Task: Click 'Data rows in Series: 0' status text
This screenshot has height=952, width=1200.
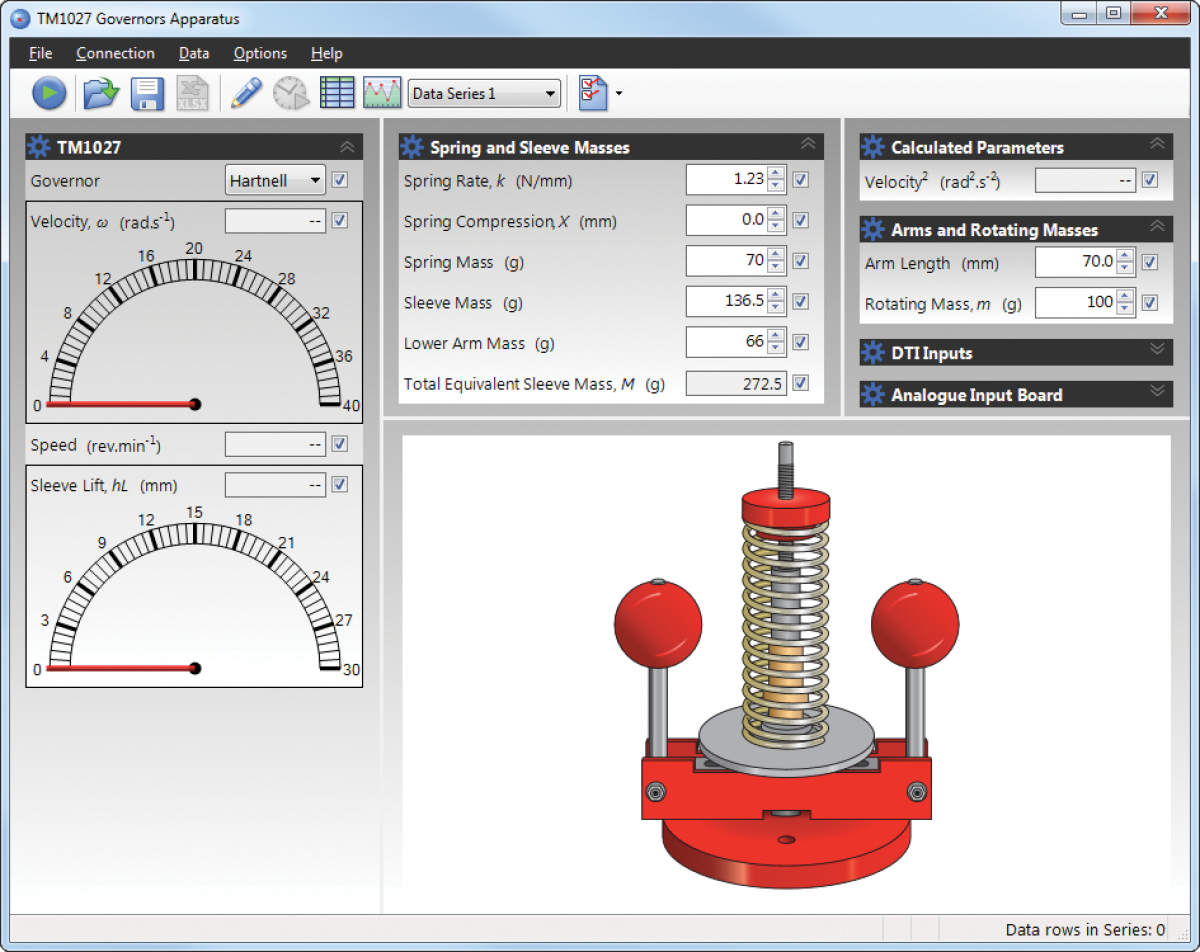Action: (x=1085, y=929)
